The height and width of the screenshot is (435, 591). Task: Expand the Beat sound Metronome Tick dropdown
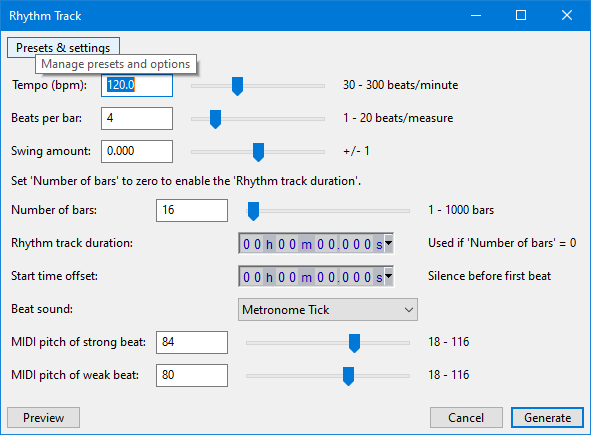pos(328,310)
